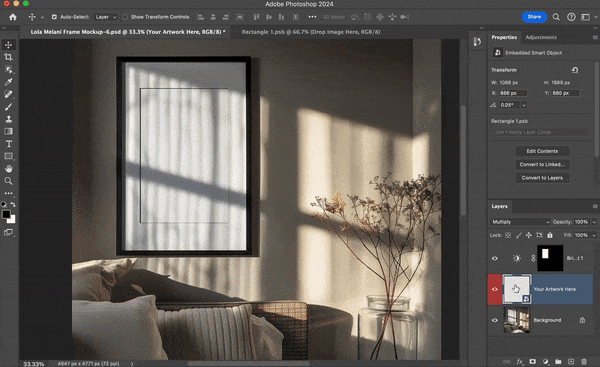Toggle Quick Mask mode icon

[x=8, y=232]
